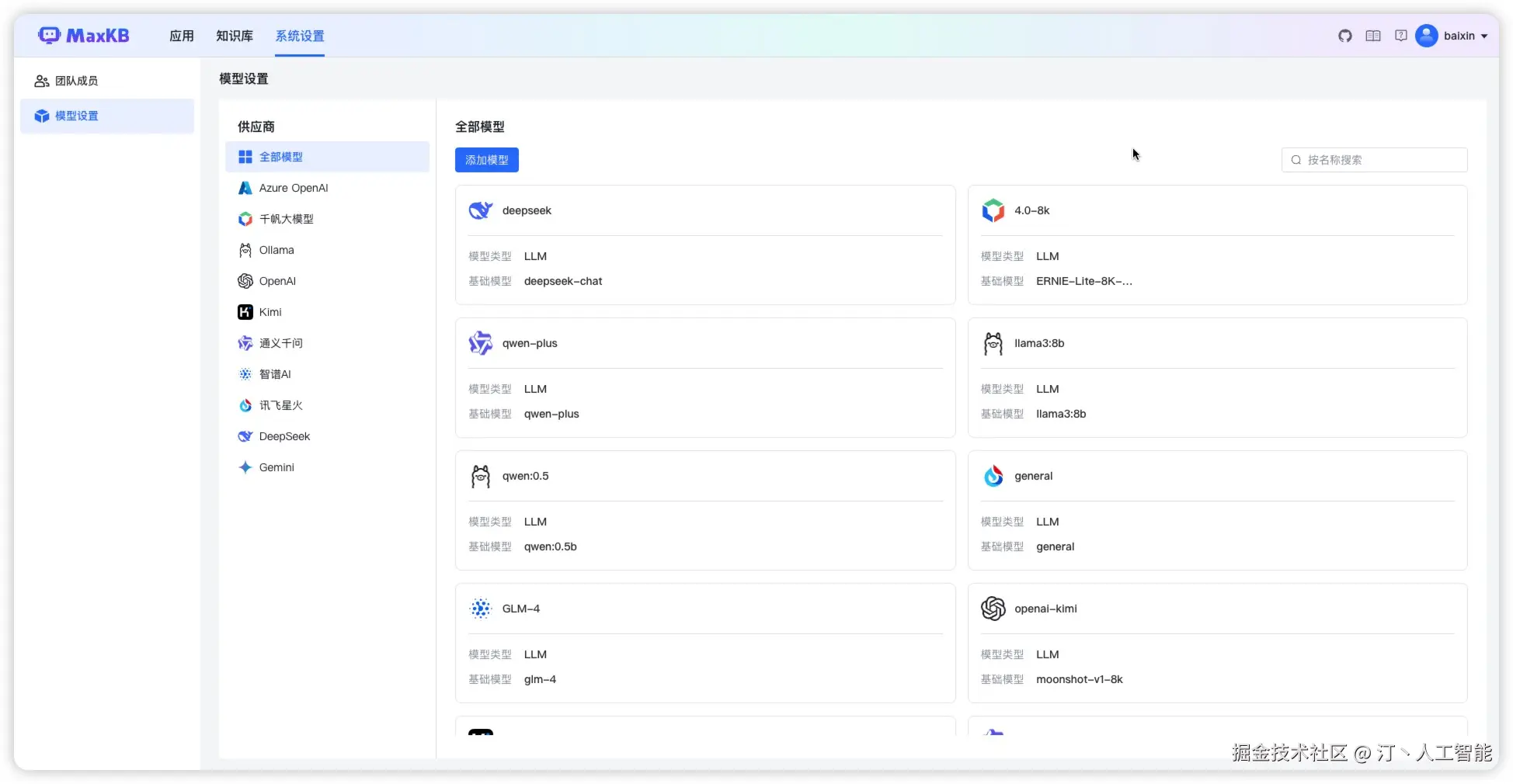Focus the 按名称搜索 search field

pyautogui.click(x=1374, y=160)
